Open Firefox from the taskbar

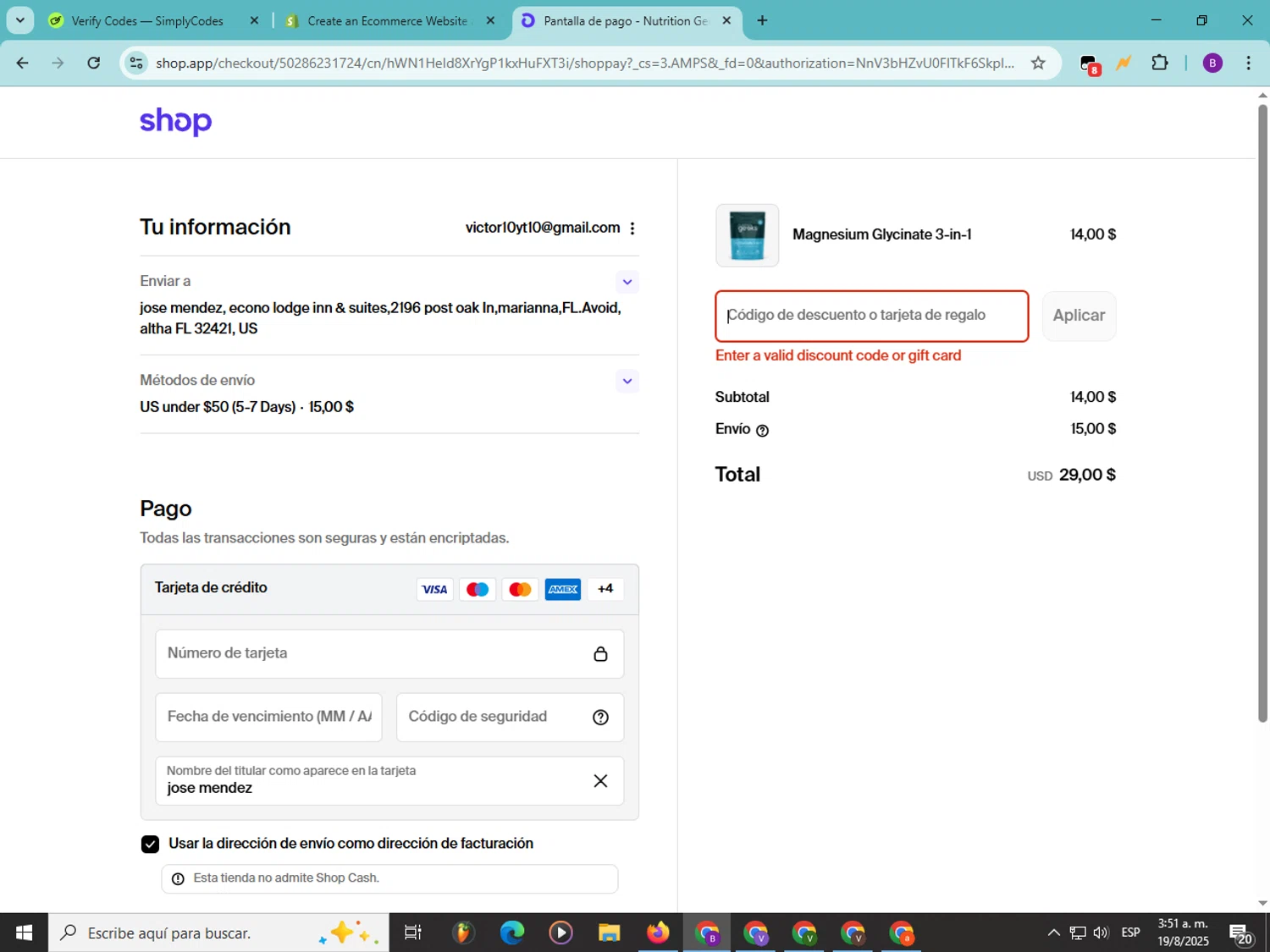[658, 933]
